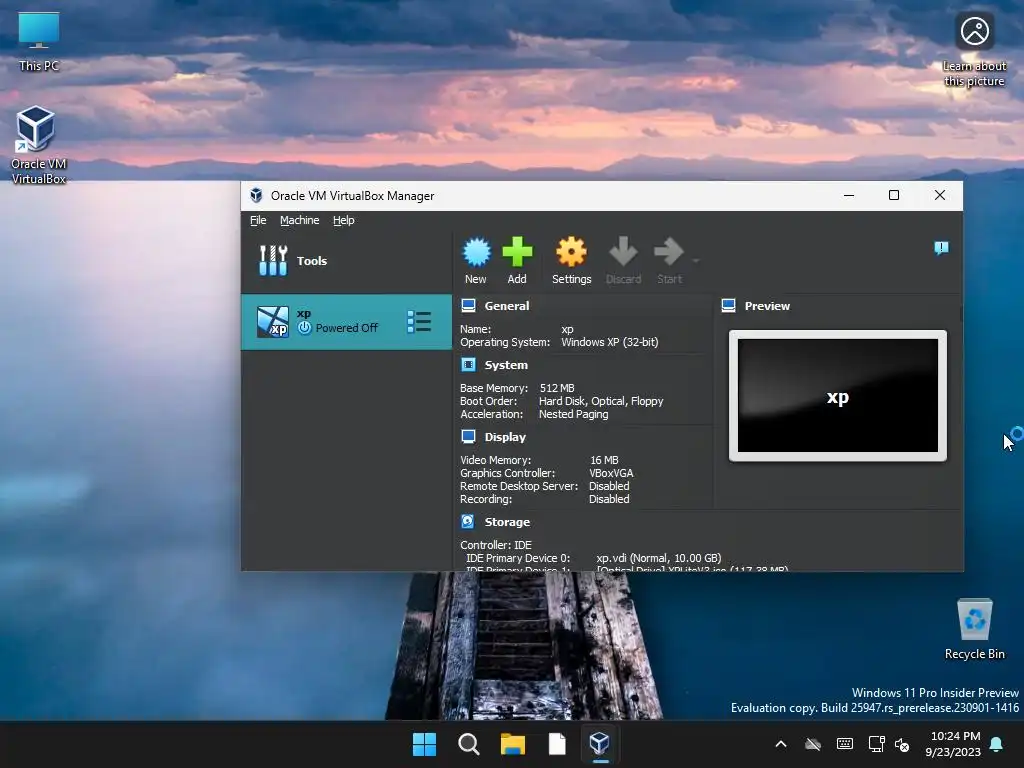The image size is (1024, 768).
Task: Click the Display section header
Action: pyautogui.click(x=505, y=437)
